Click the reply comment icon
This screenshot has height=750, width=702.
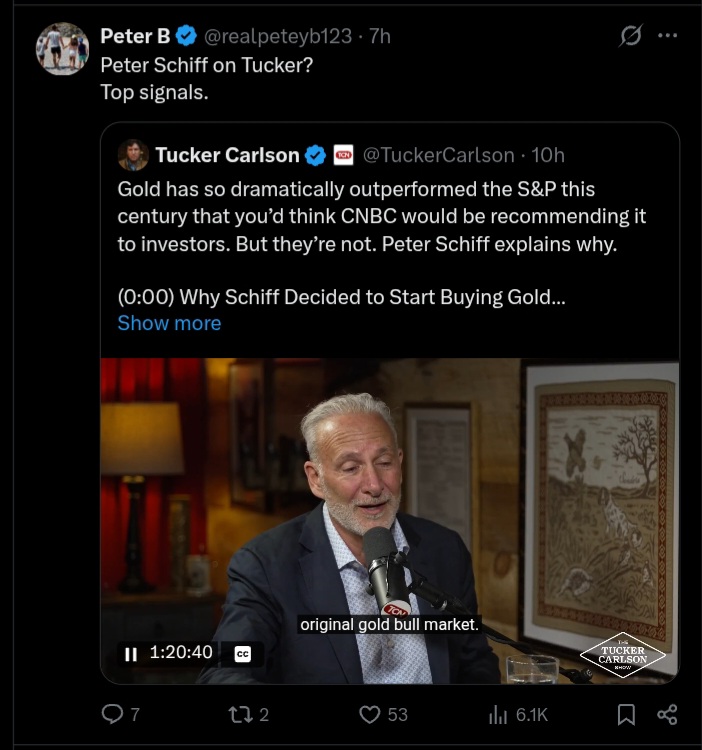coord(114,714)
